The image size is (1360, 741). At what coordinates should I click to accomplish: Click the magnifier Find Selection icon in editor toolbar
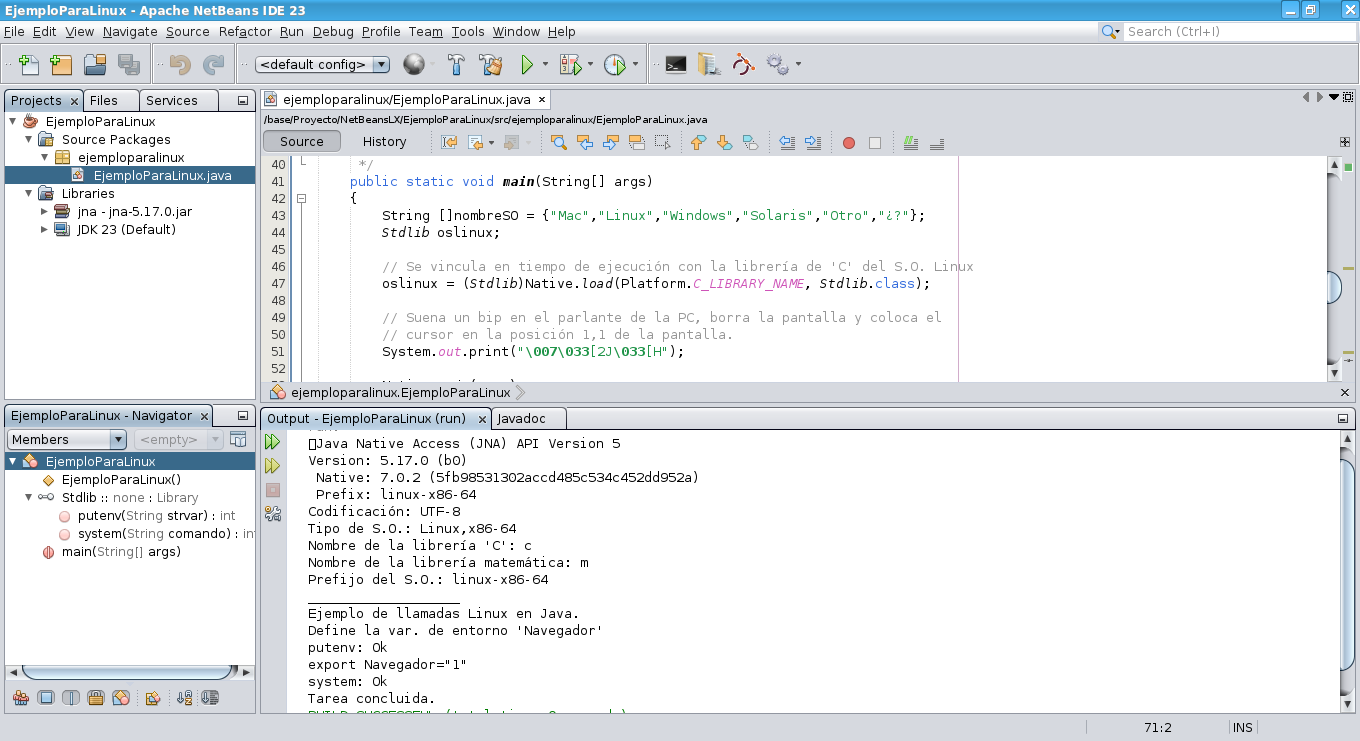click(x=559, y=142)
